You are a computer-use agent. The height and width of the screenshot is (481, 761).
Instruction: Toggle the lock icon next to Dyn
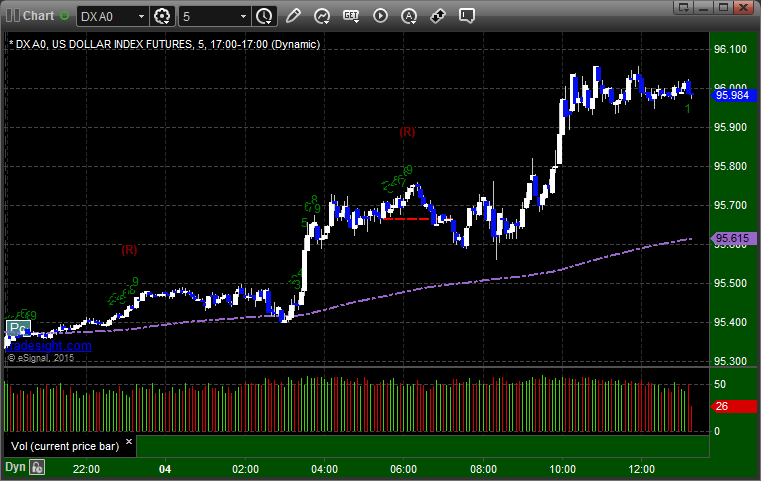coord(37,467)
